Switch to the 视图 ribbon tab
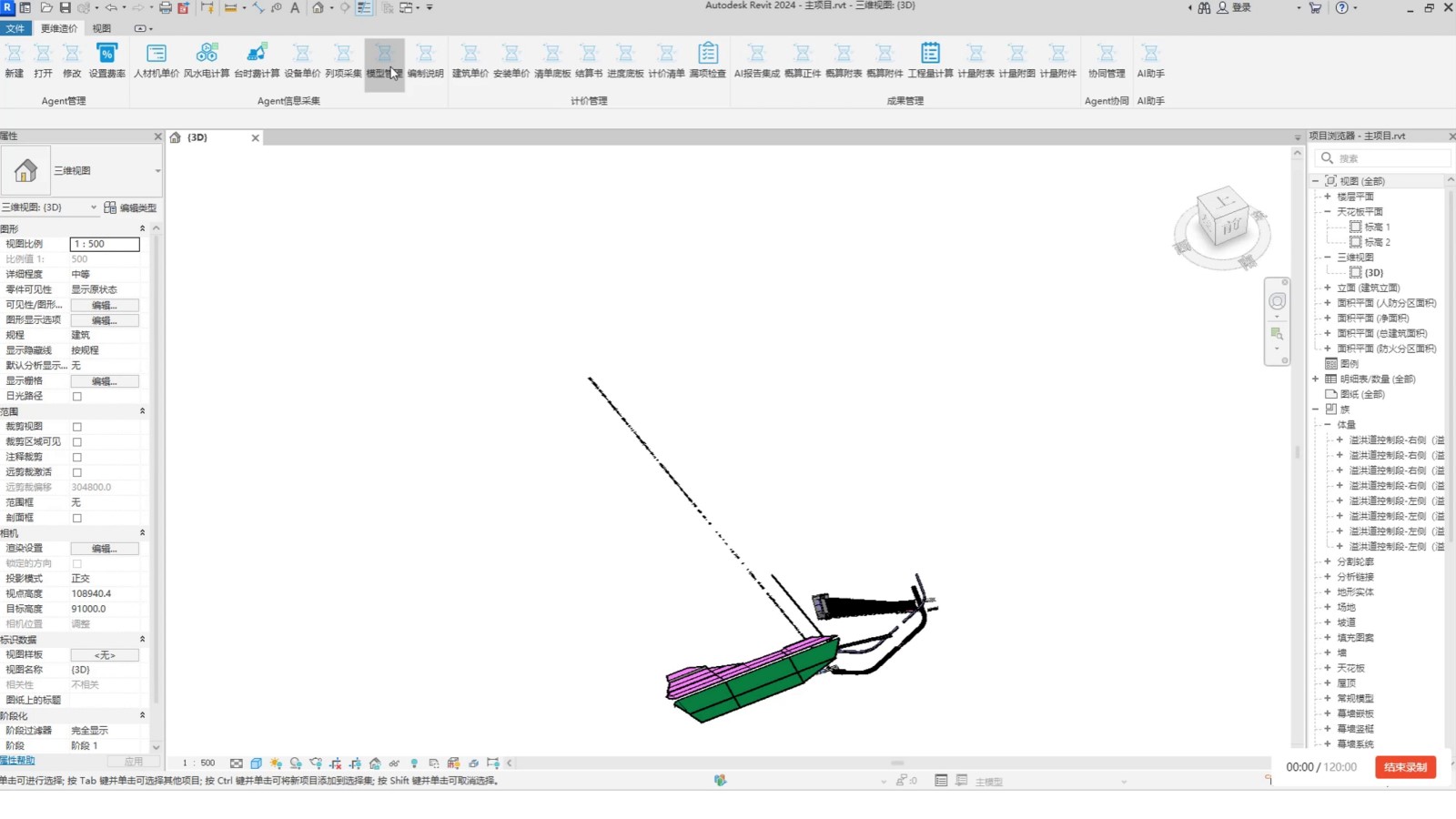The width and height of the screenshot is (1456, 819). pyautogui.click(x=102, y=28)
